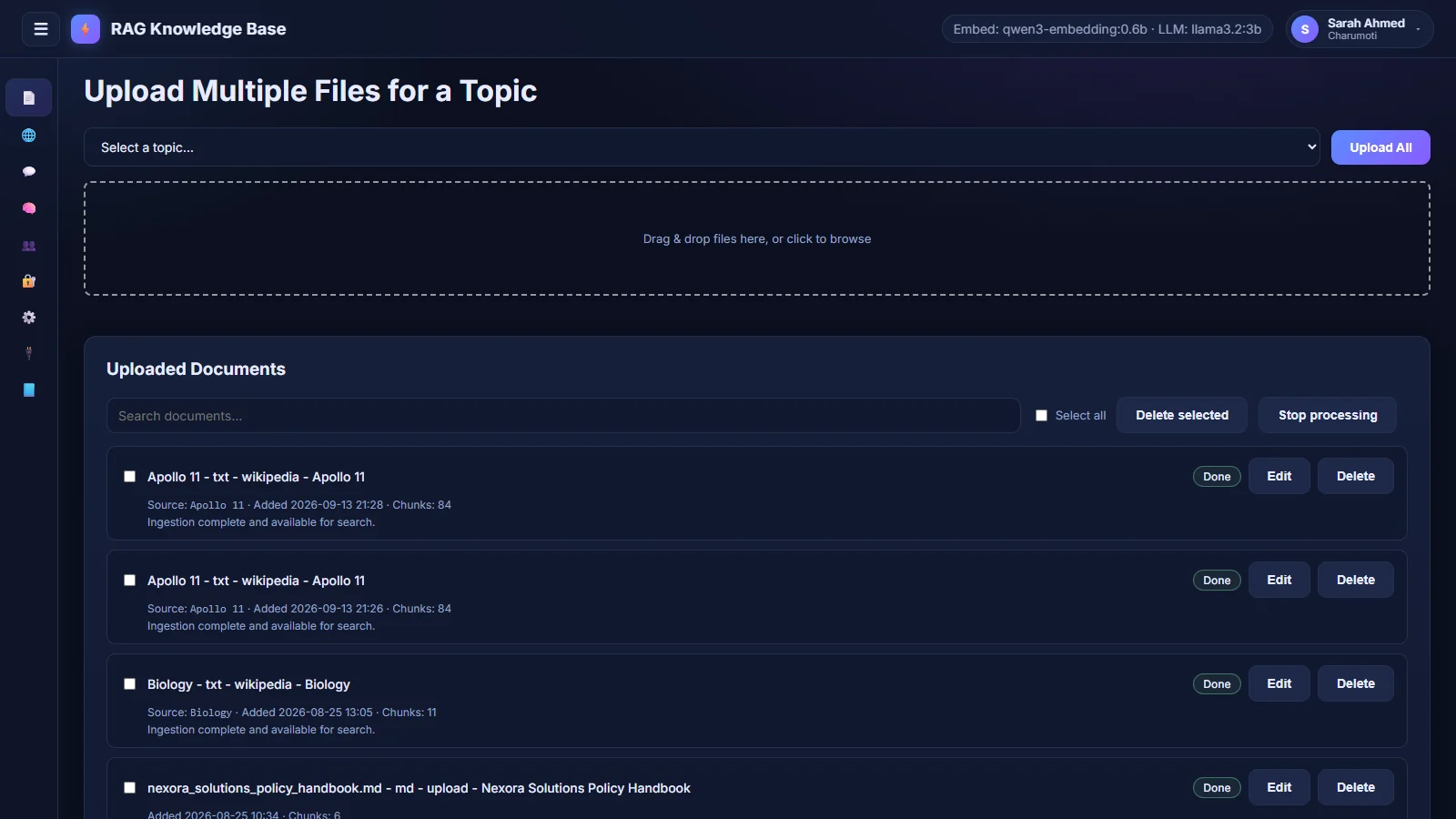Open the Select a topic dropdown
1456x819 pixels.
(702, 147)
